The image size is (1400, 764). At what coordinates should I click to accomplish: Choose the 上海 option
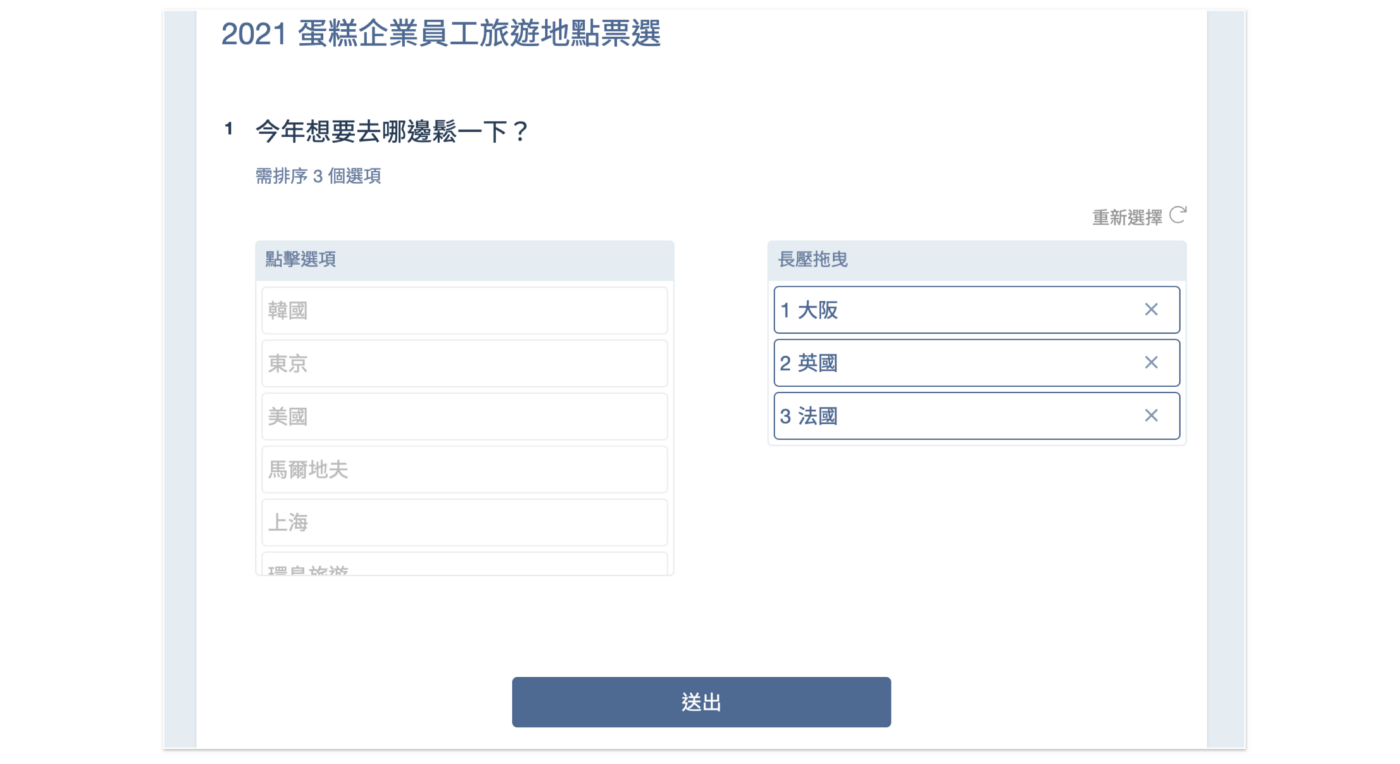(x=464, y=523)
